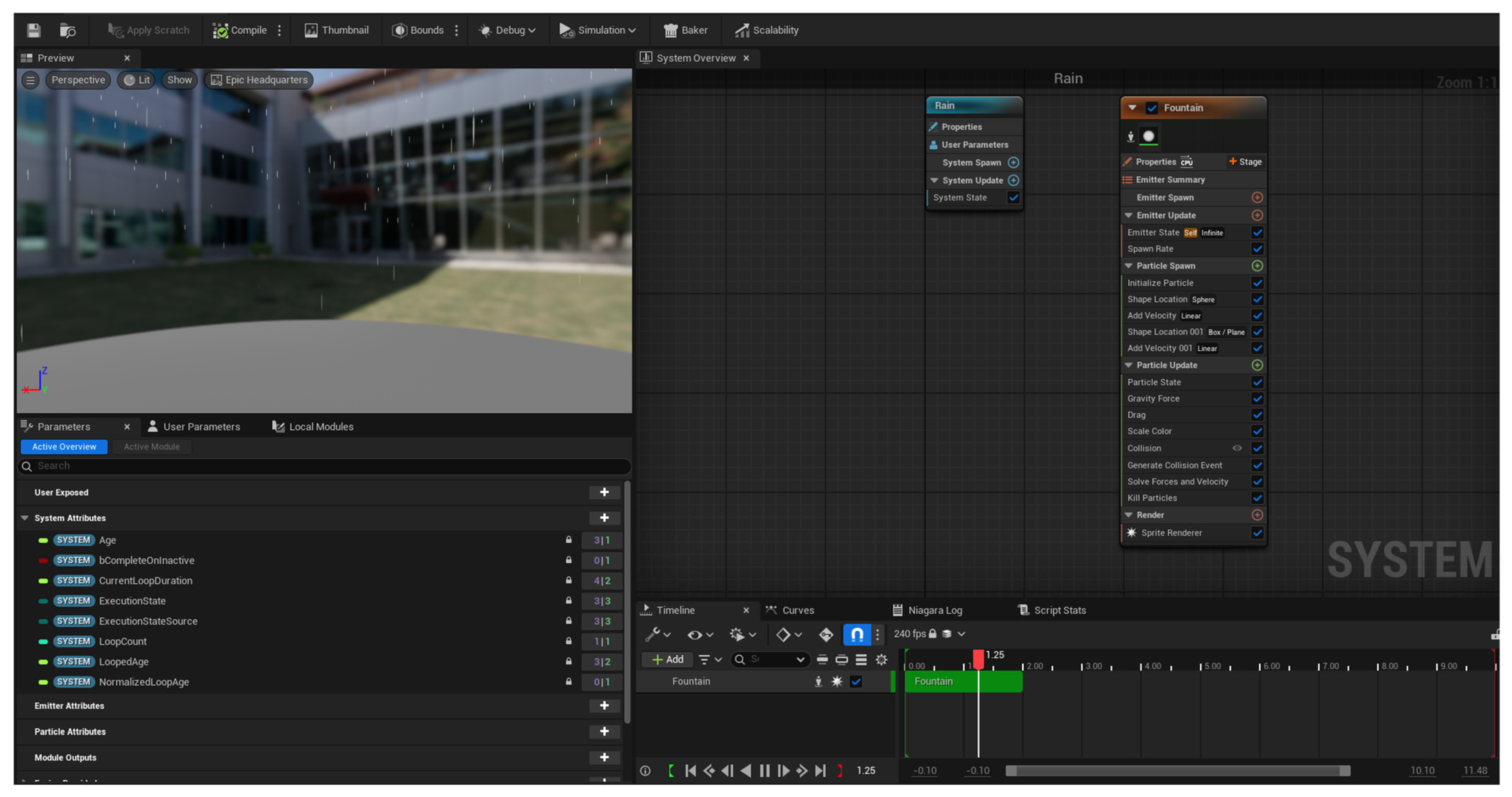
Task: Click add module icon on Particle Update
Action: tap(1257, 365)
